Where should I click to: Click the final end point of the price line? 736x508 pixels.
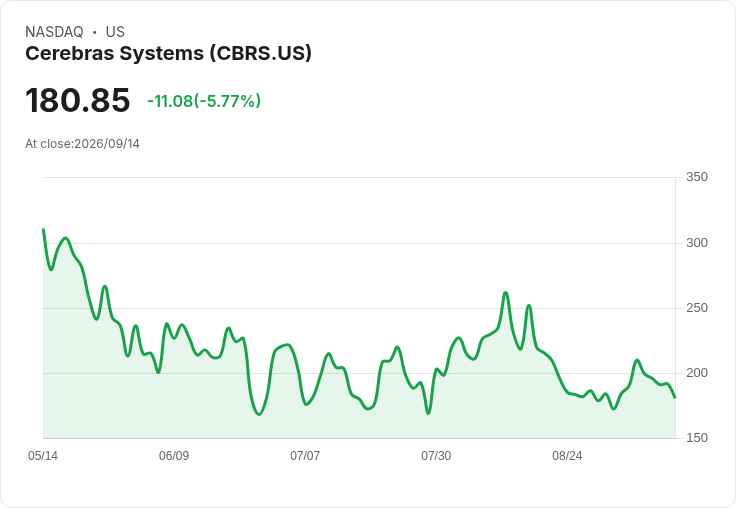tap(675, 397)
